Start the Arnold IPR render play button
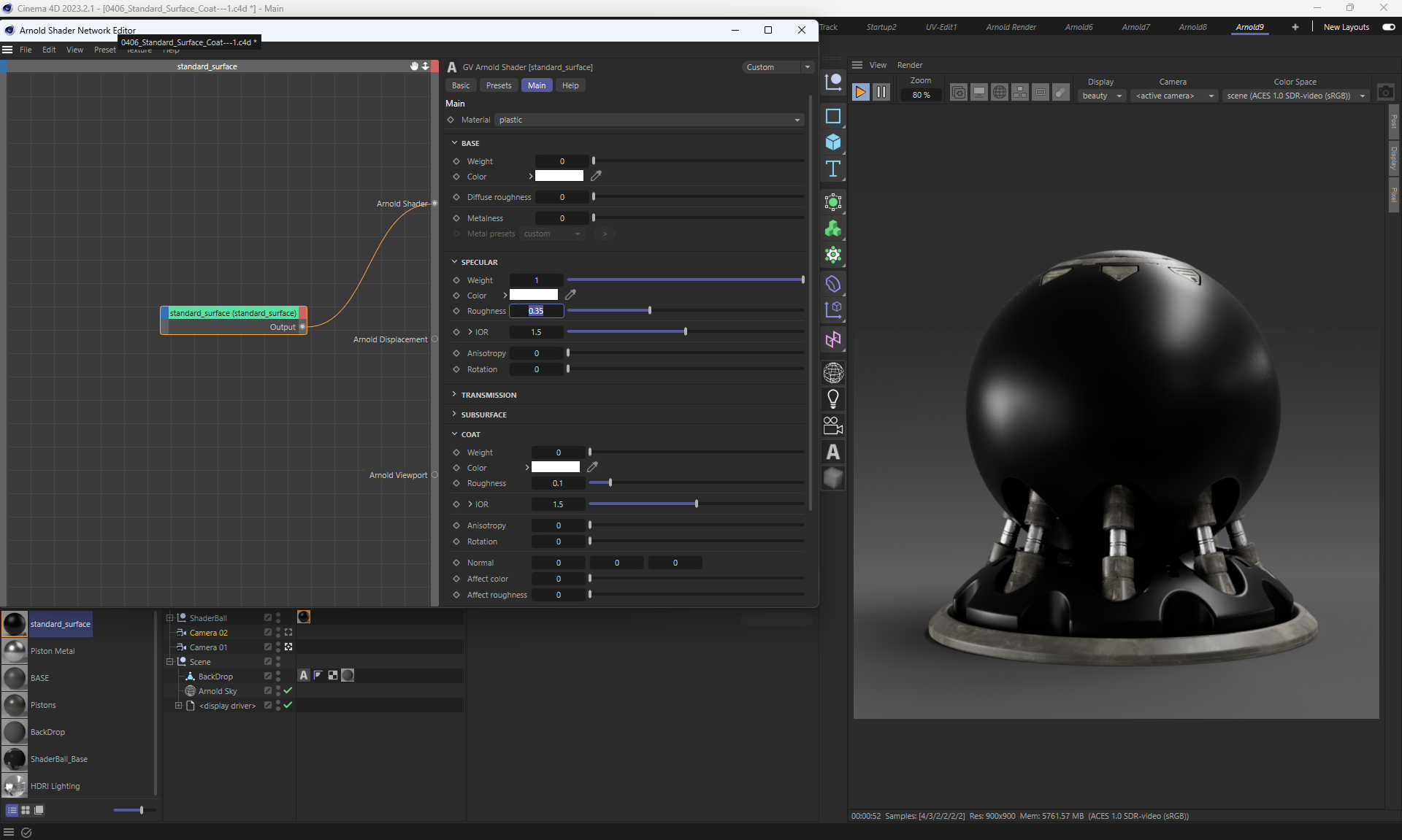This screenshot has width=1402, height=840. [860, 92]
